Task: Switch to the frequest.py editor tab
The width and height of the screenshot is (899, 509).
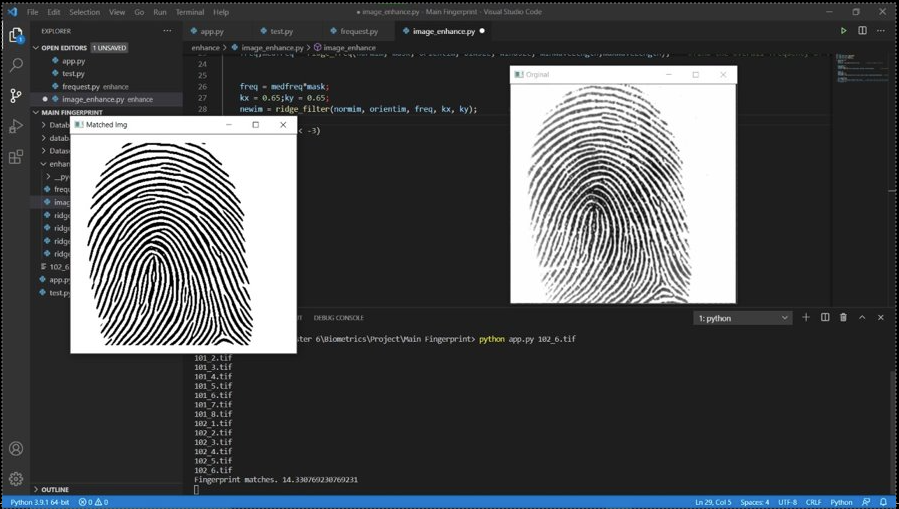Action: 358,32
